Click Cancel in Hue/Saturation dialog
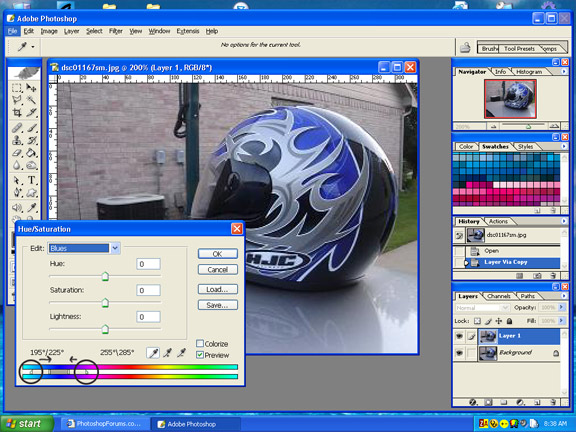Image resolution: width=576 pixels, height=432 pixels. [x=217, y=270]
